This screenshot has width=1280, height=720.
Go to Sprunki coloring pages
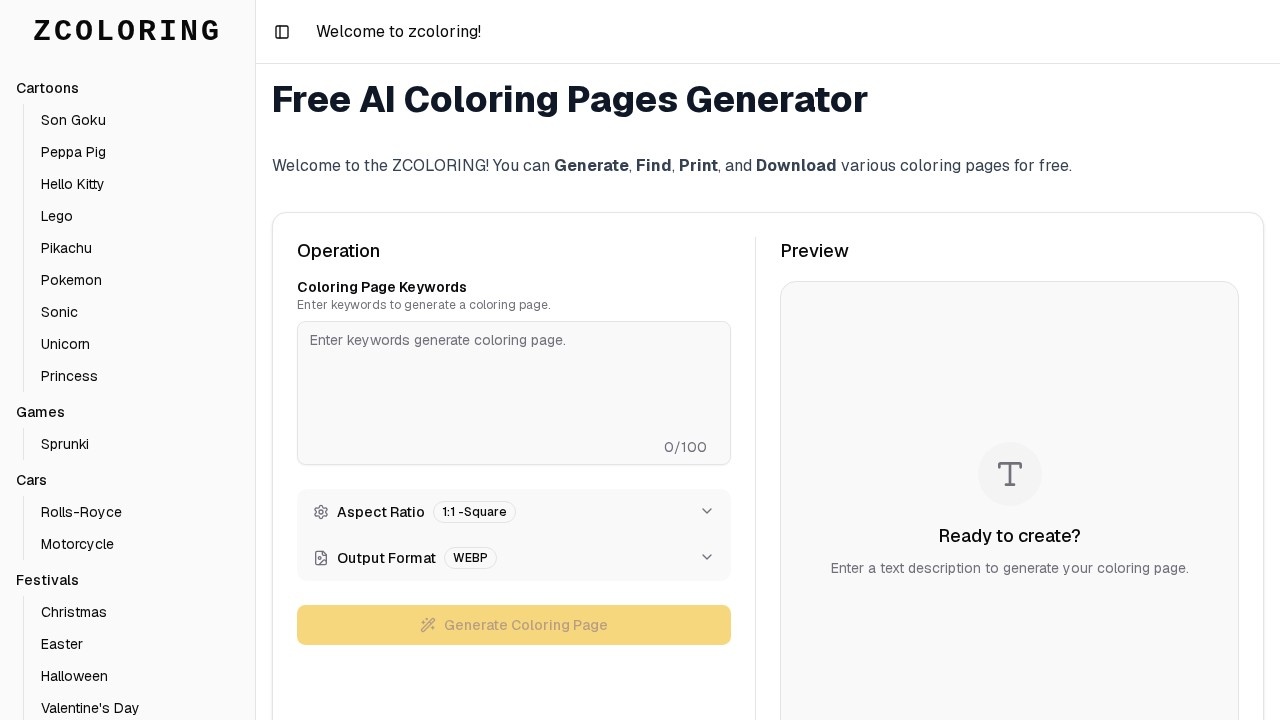click(x=65, y=444)
